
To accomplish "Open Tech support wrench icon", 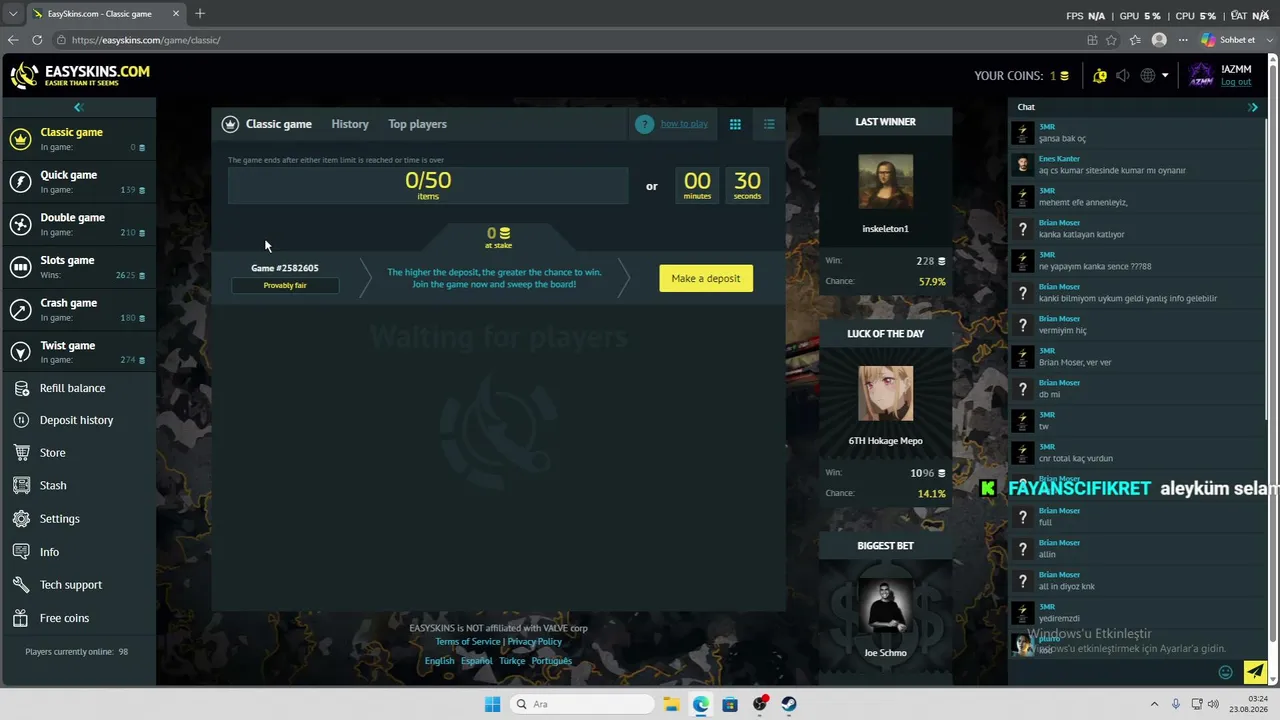I will click(x=21, y=585).
